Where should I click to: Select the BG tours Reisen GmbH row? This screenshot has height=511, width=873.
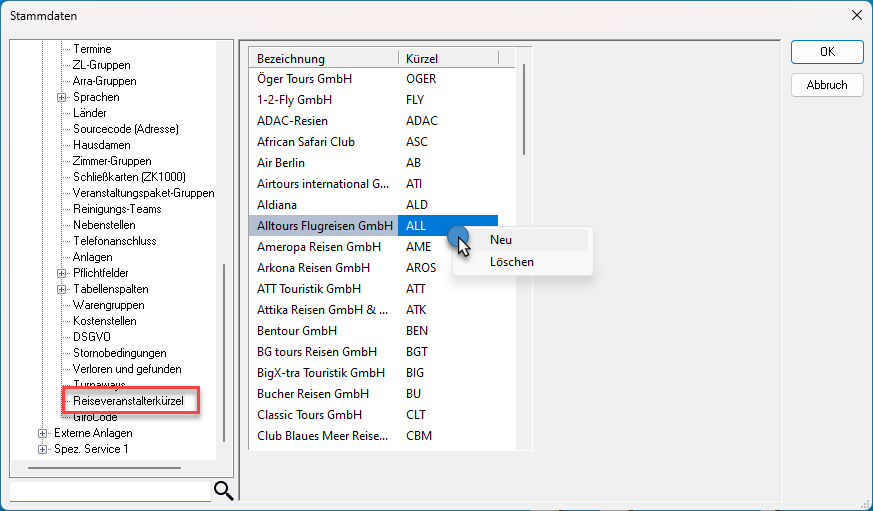[374, 352]
